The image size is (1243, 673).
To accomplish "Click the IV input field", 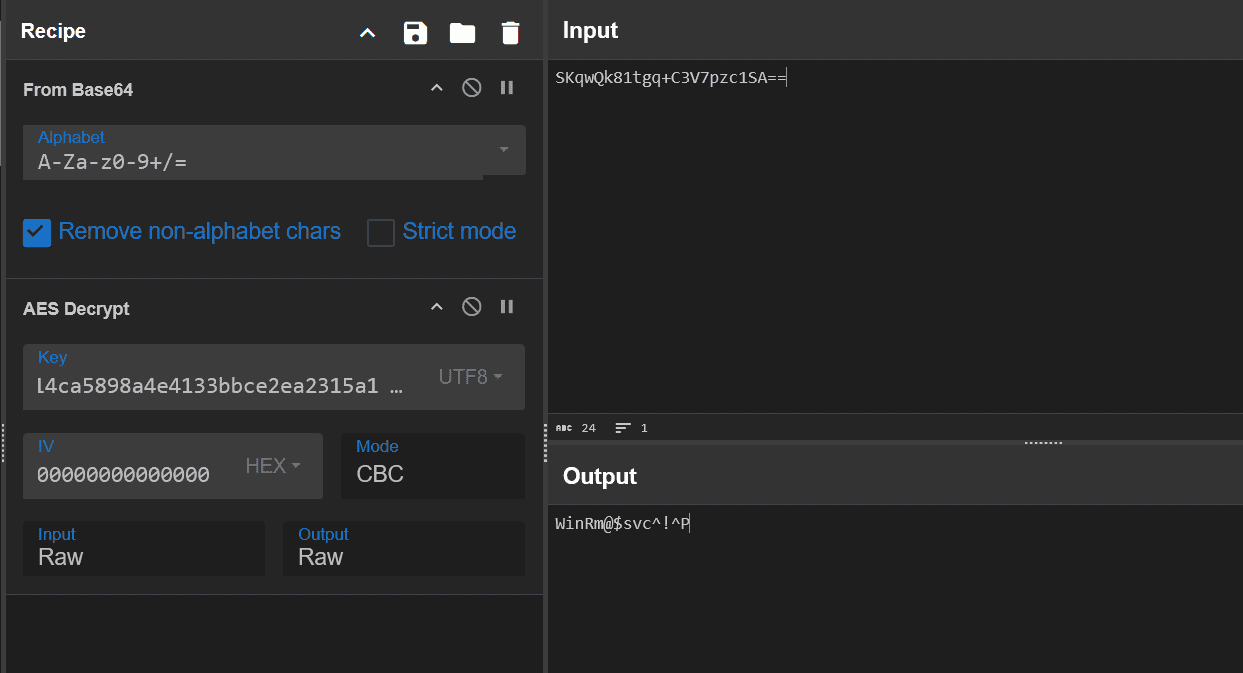I will coord(125,474).
